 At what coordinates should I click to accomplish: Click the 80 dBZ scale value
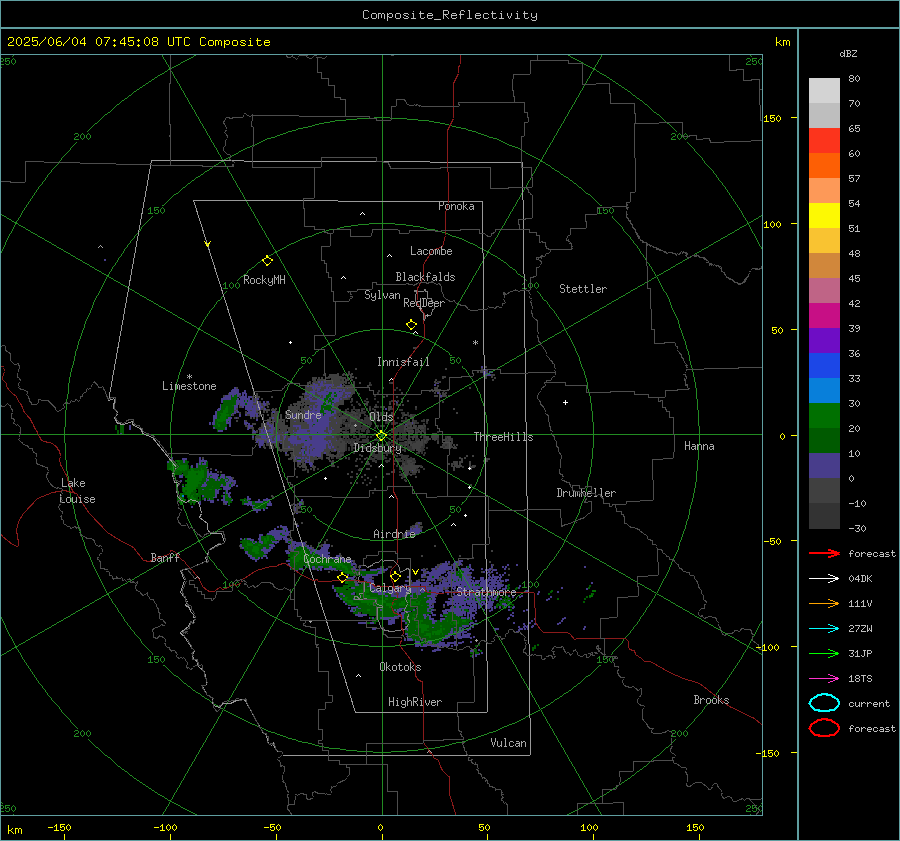[x=854, y=79]
